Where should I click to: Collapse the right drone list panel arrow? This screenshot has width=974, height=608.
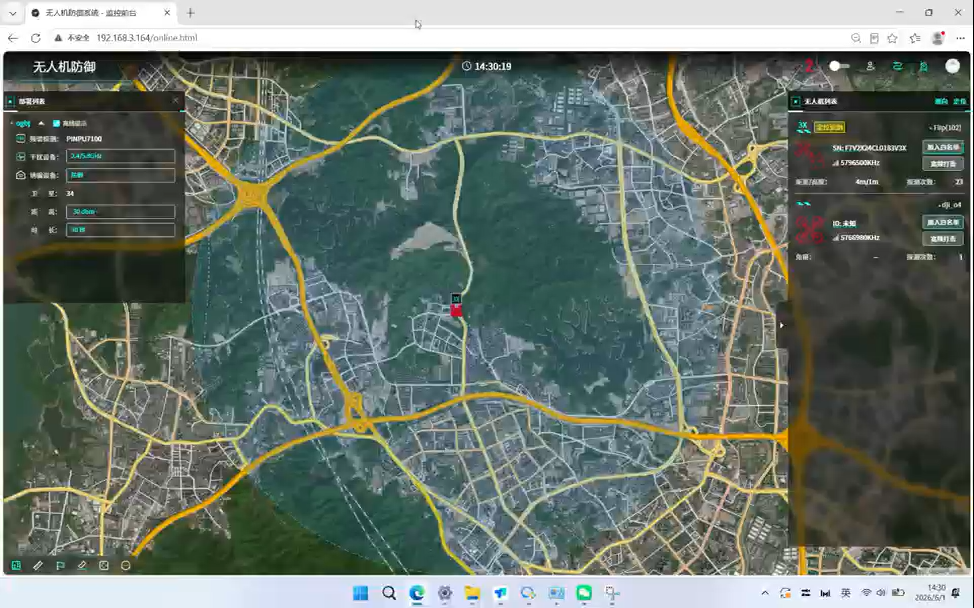[x=781, y=325]
